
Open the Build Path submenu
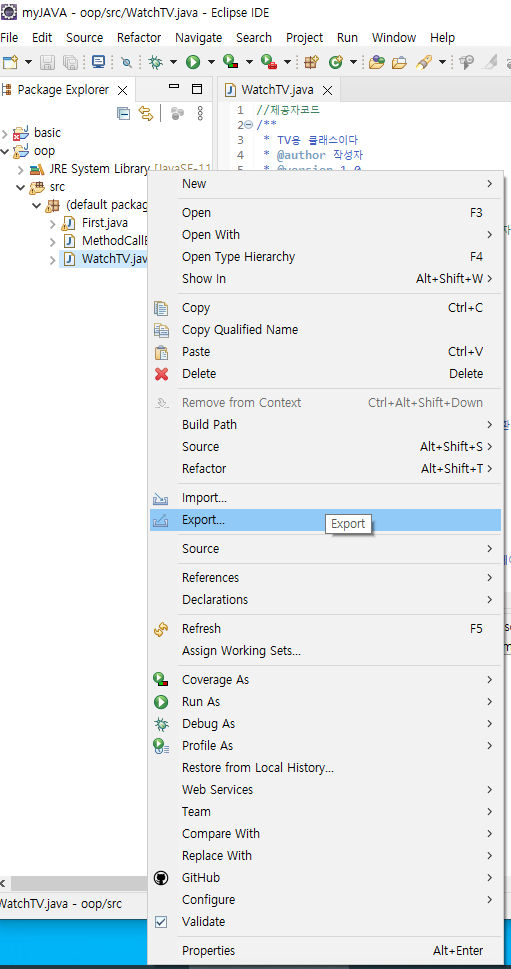point(325,425)
